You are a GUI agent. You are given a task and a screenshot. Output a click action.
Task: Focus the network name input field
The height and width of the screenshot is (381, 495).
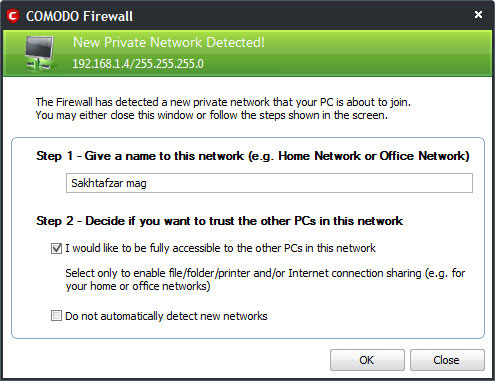269,183
